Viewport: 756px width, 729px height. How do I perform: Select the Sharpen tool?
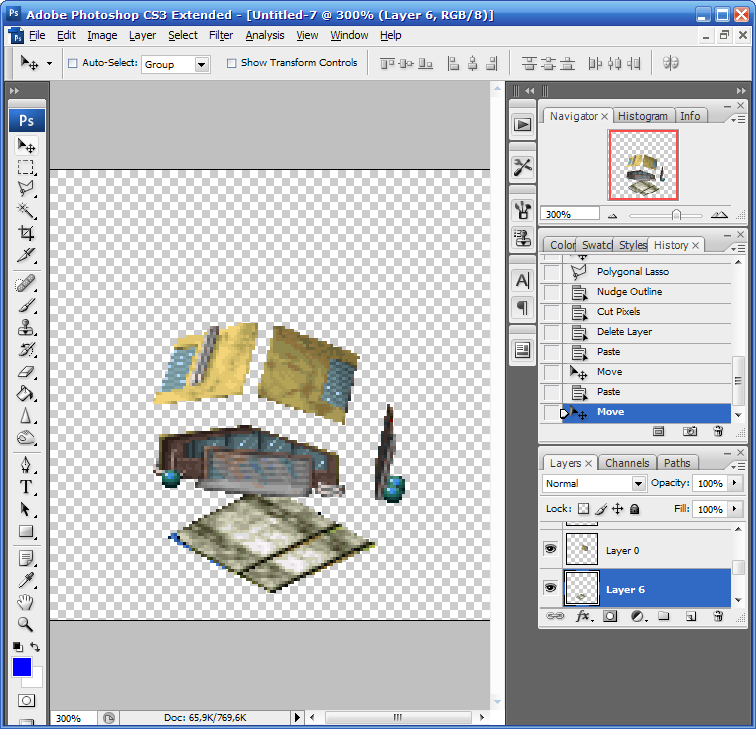tap(26, 416)
